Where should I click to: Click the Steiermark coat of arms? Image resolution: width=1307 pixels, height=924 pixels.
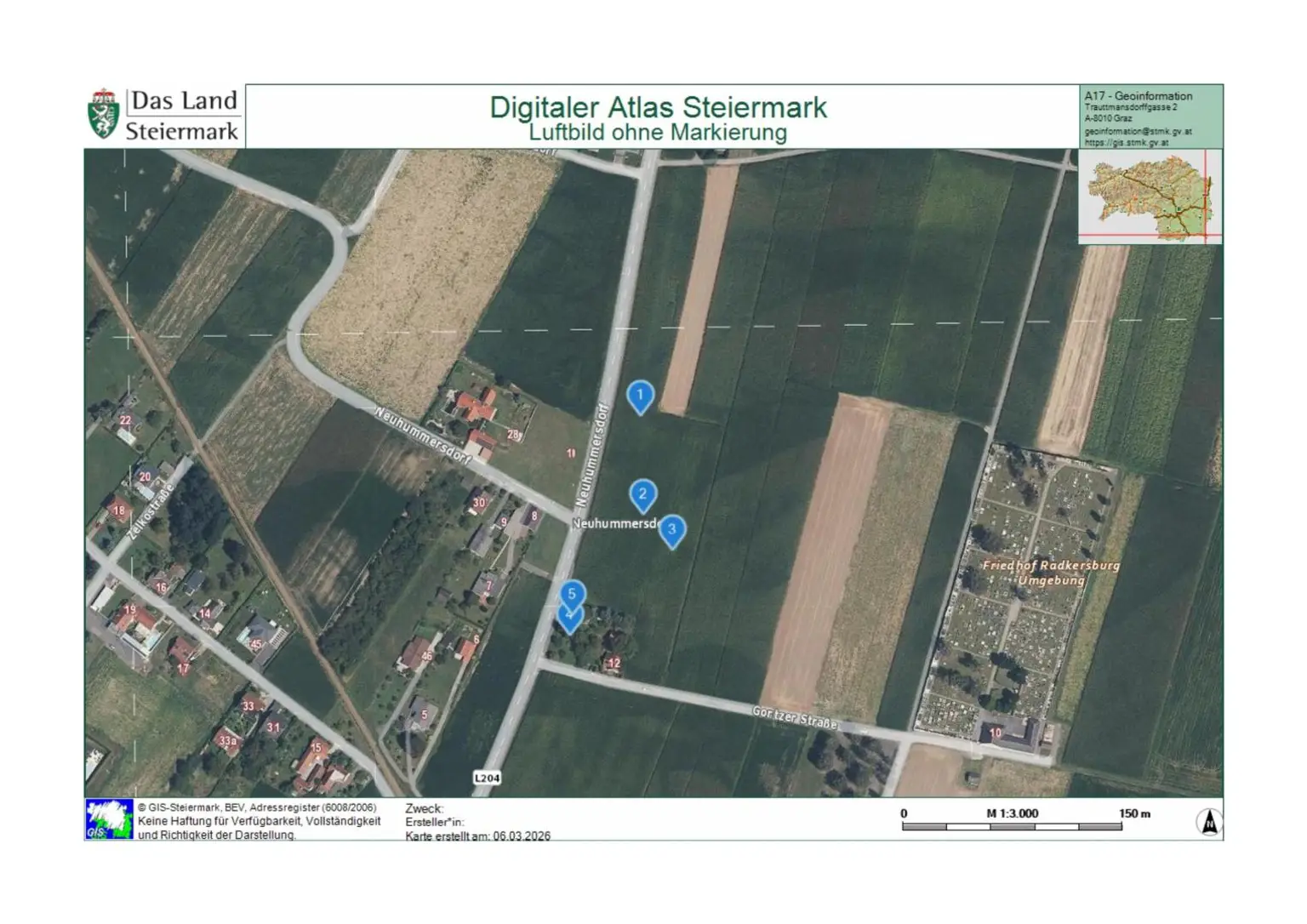tap(103, 115)
